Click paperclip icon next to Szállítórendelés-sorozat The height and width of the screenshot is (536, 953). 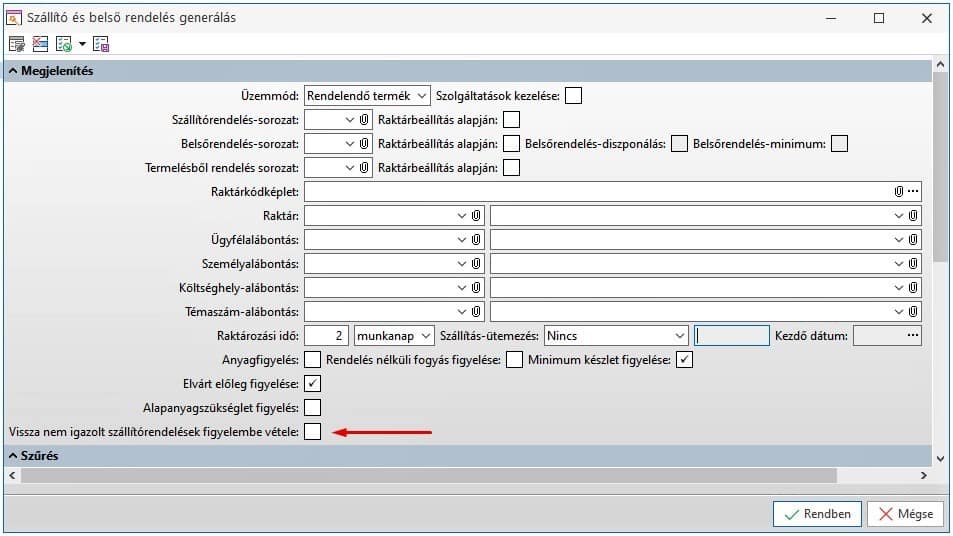coord(364,120)
